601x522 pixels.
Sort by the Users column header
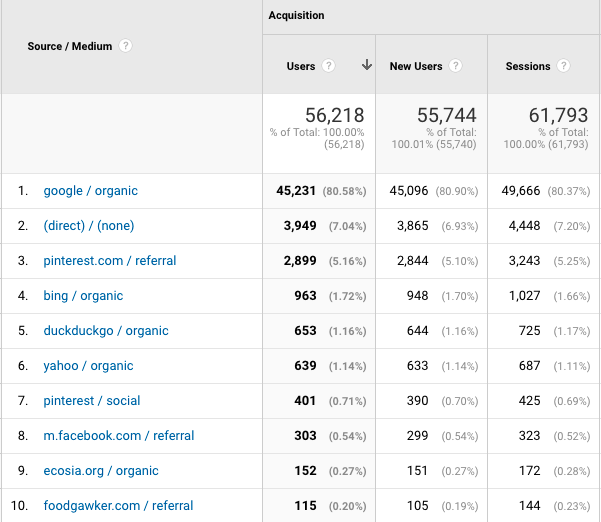[301, 66]
